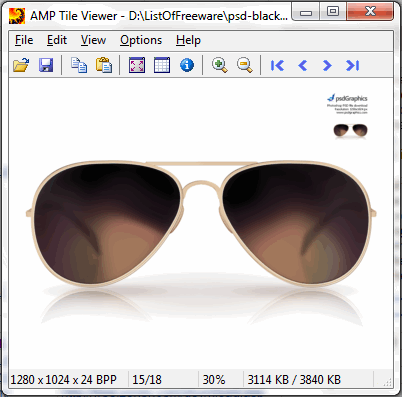Copy the image with the Copy icon

(x=79, y=65)
